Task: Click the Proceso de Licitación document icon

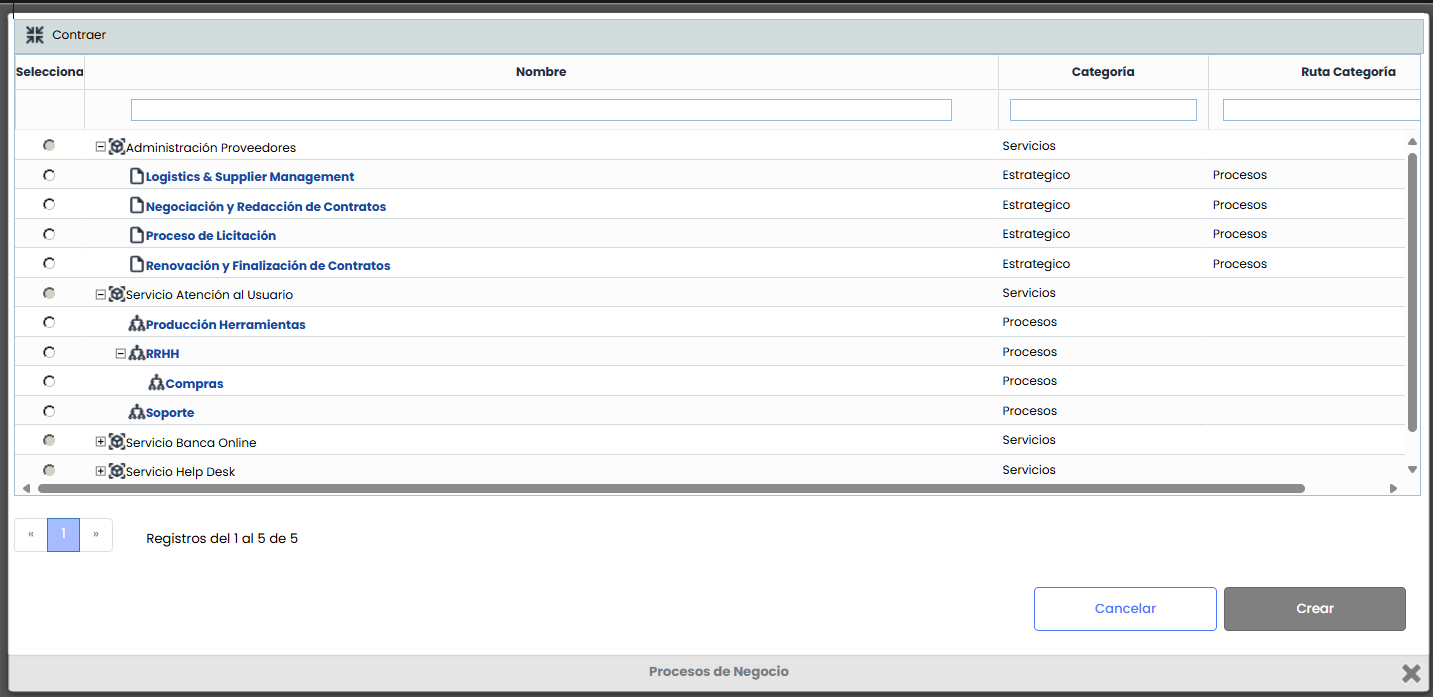Action: click(137, 236)
